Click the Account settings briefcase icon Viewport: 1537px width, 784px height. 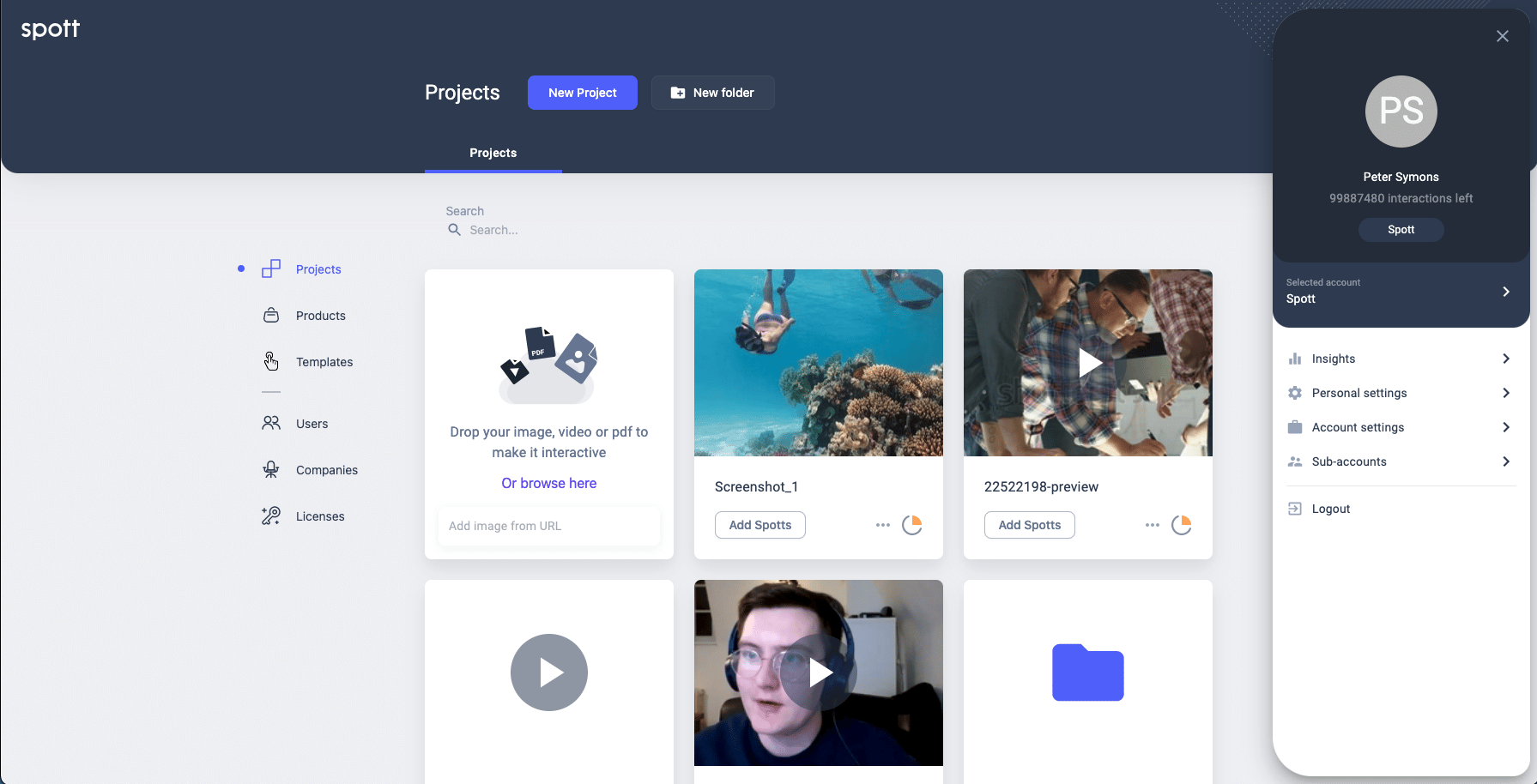click(x=1295, y=427)
